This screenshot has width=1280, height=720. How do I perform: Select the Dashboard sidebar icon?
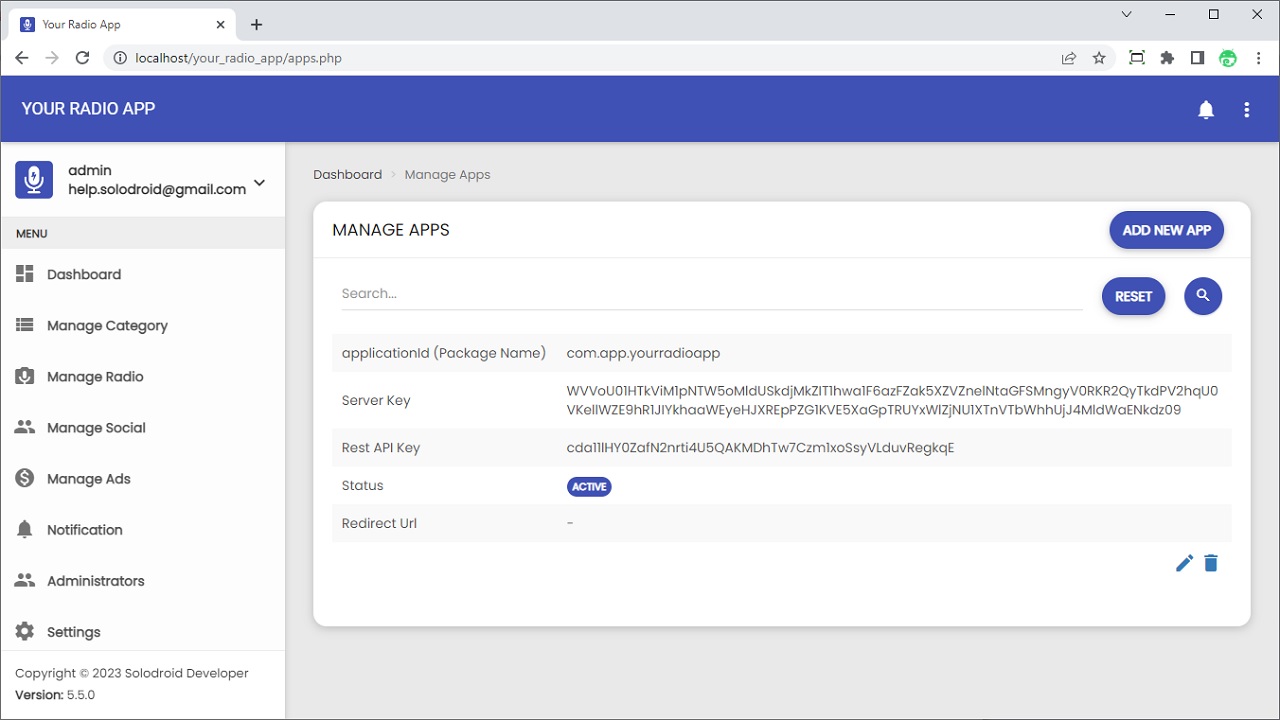coord(24,274)
